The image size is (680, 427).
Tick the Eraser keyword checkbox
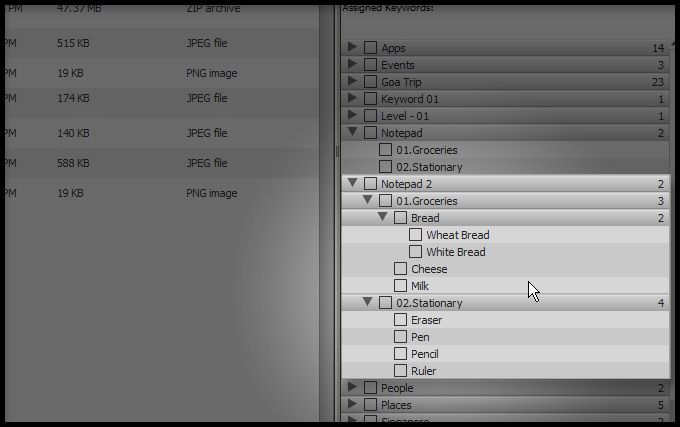(400, 320)
